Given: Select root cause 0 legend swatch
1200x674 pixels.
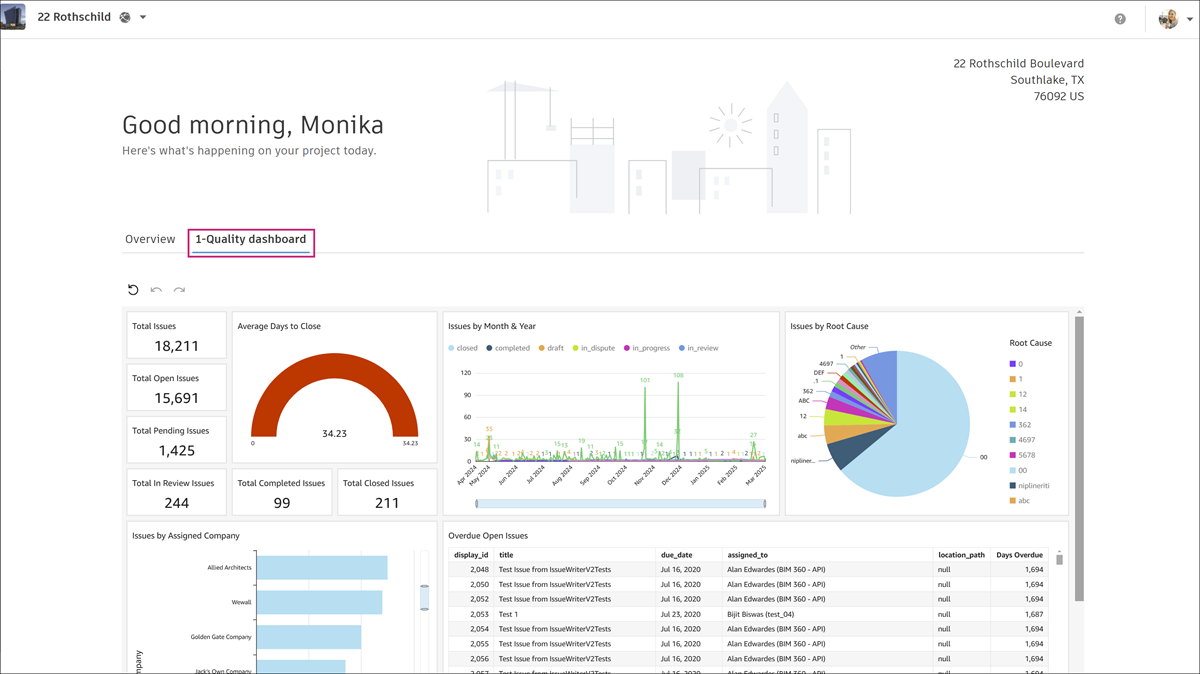Looking at the screenshot, I should point(1013,364).
